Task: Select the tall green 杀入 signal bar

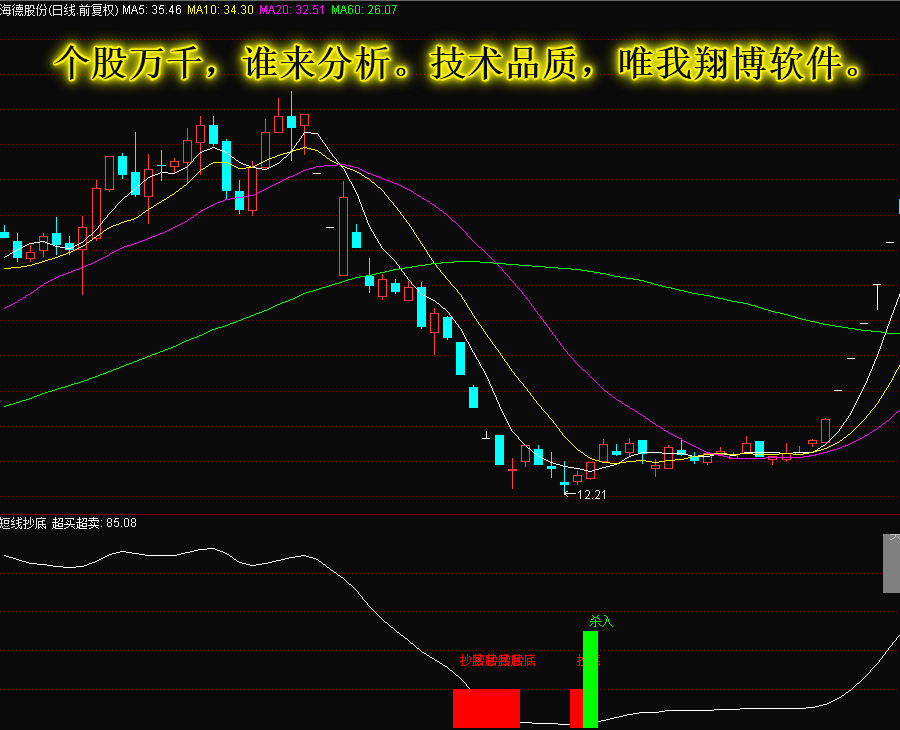Action: [x=590, y=679]
